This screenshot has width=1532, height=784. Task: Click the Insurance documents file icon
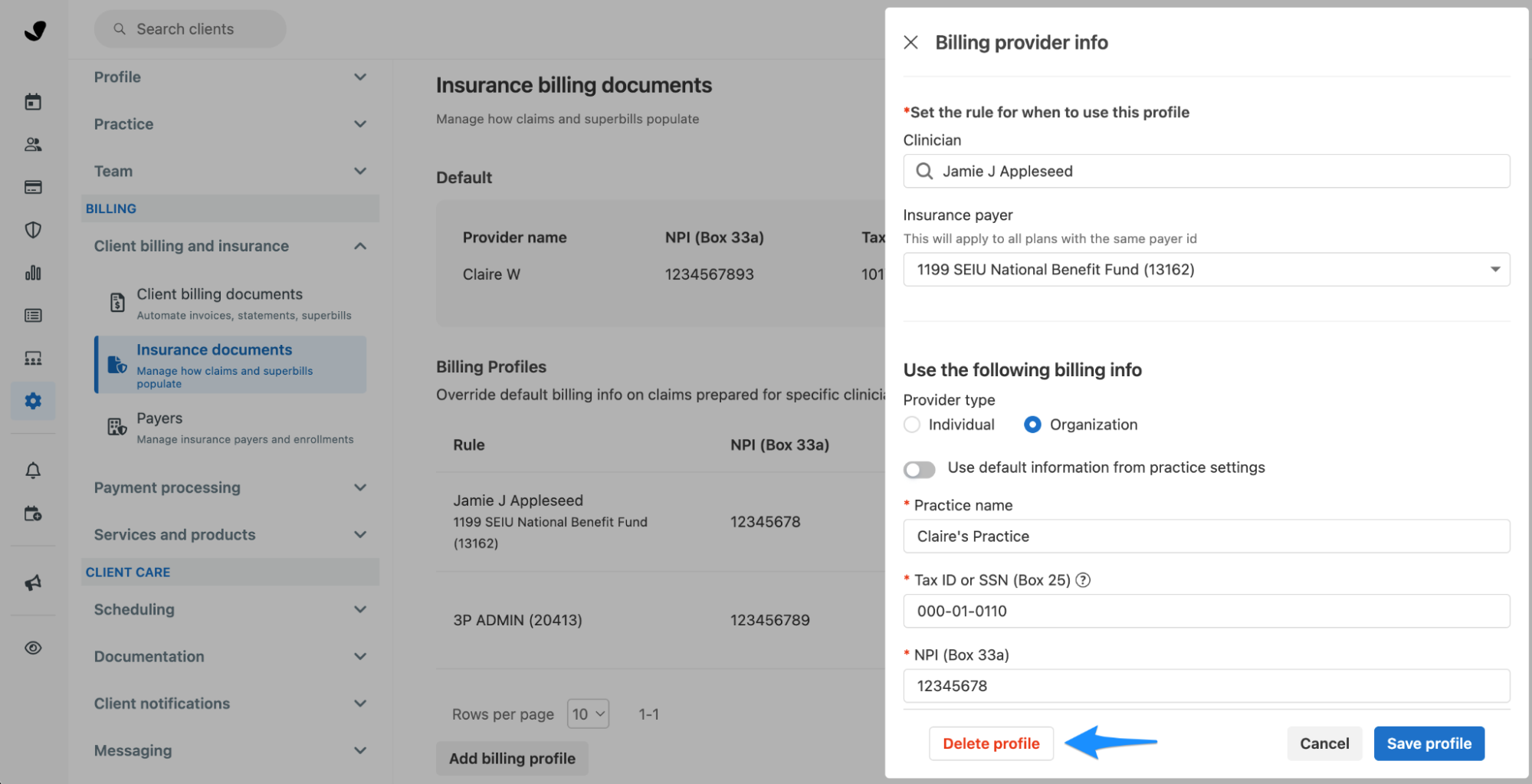pyautogui.click(x=117, y=364)
